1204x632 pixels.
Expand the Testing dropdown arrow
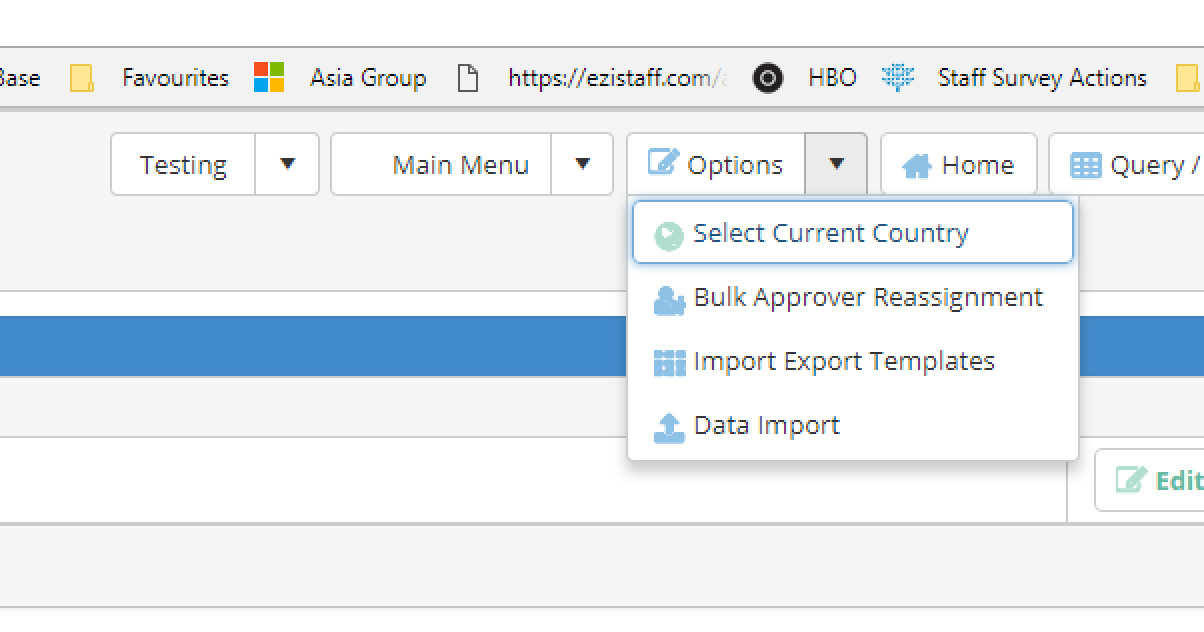click(x=287, y=164)
